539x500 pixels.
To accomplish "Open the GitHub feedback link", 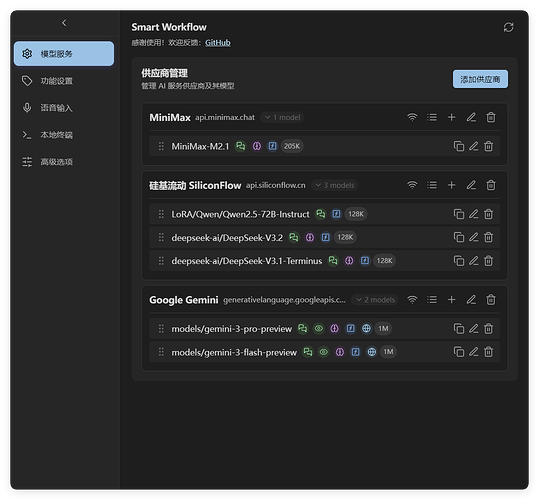I will tap(218, 43).
